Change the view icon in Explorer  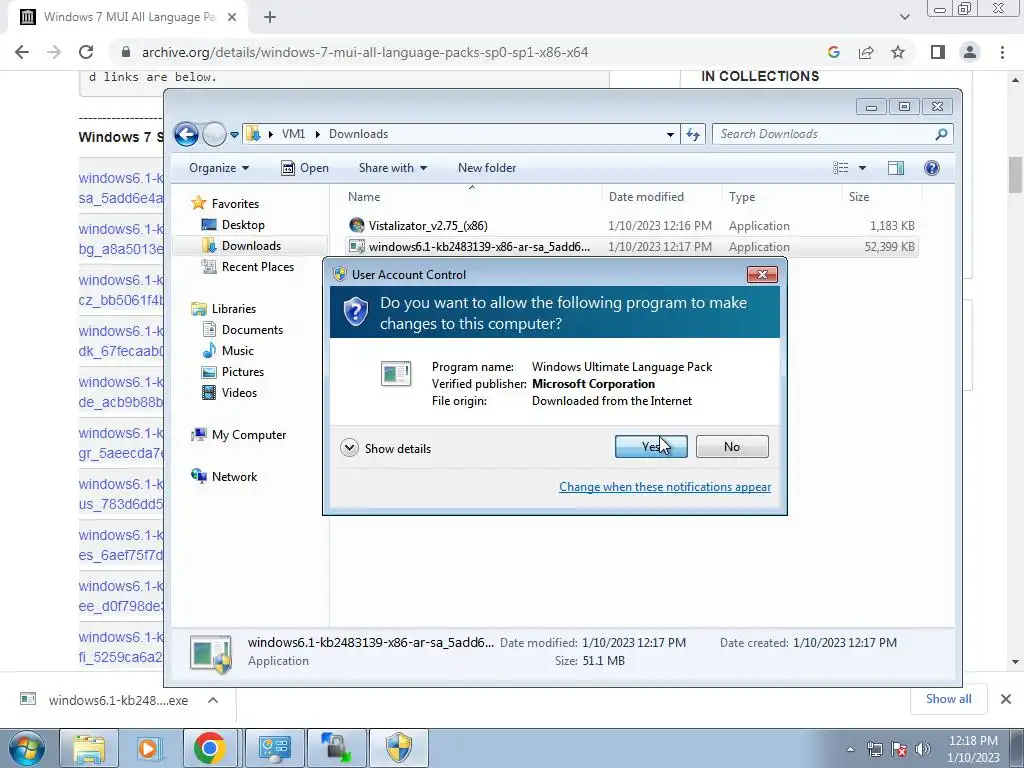[840, 168]
